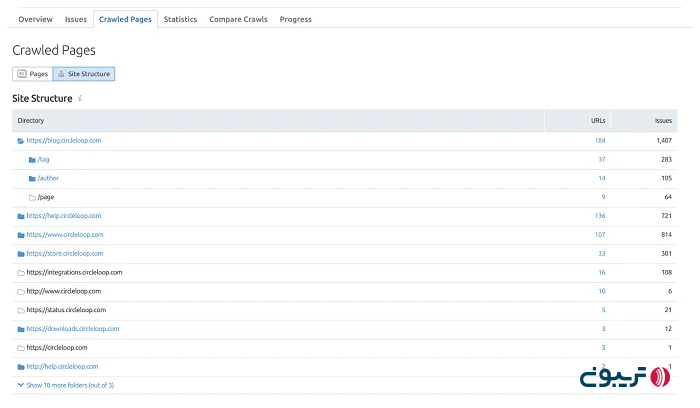The height and width of the screenshot is (408, 700).
Task: Expand the https://help.circleloop.com folder icon
Action: pyautogui.click(x=21, y=216)
